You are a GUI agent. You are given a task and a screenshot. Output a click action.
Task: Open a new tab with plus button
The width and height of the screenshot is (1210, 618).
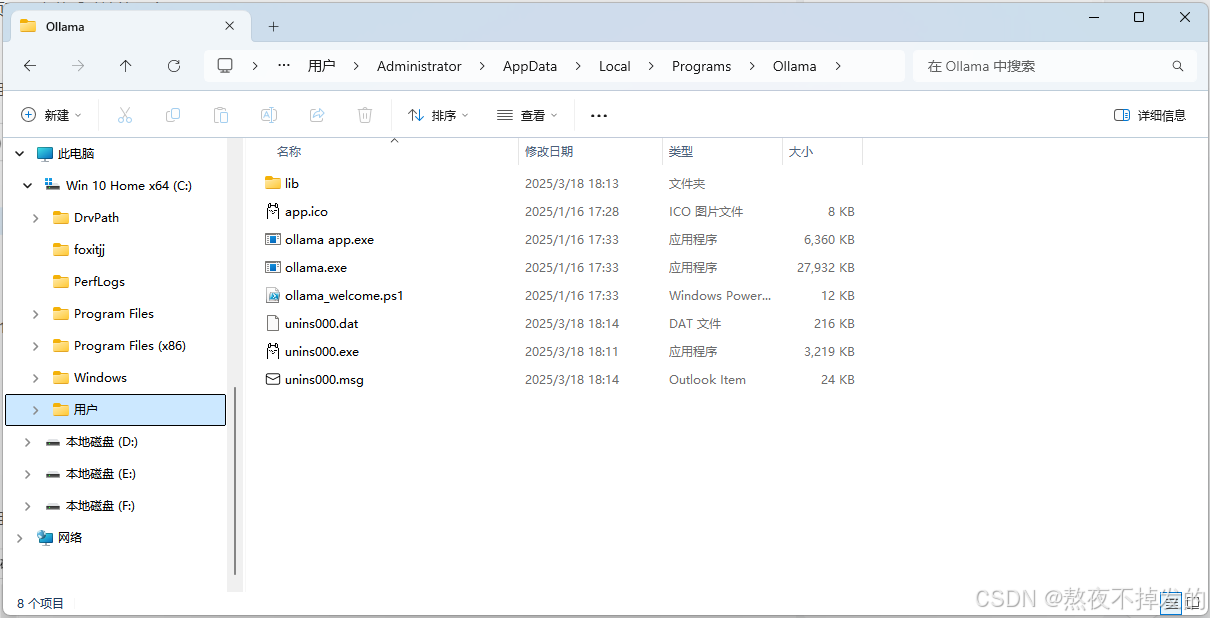(273, 26)
